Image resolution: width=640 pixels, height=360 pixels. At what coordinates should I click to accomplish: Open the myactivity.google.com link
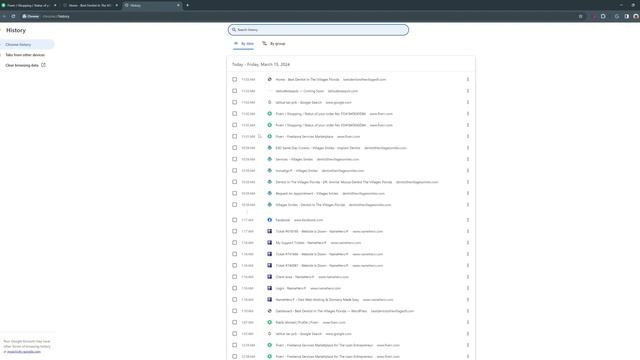24,352
